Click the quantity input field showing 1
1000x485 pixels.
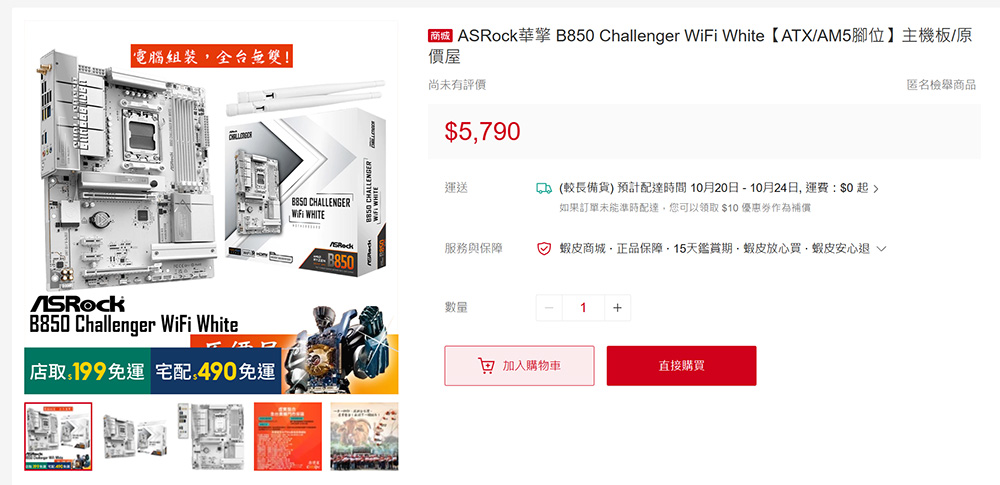583,308
